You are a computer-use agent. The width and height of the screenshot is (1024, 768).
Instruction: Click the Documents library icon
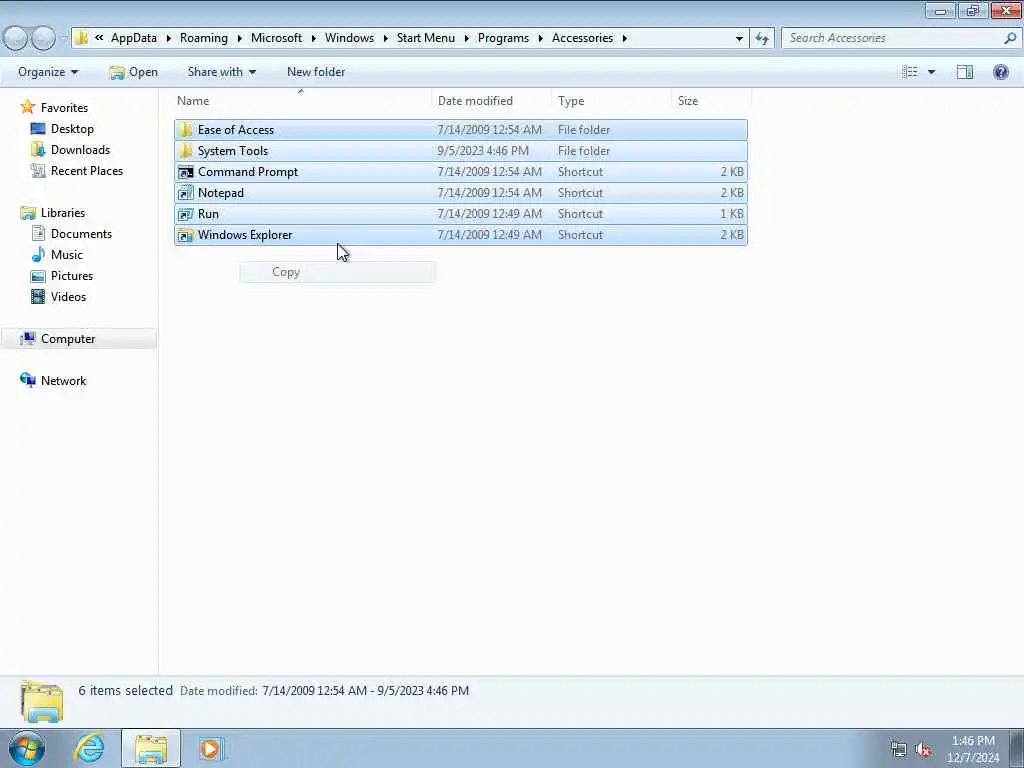pyautogui.click(x=38, y=234)
